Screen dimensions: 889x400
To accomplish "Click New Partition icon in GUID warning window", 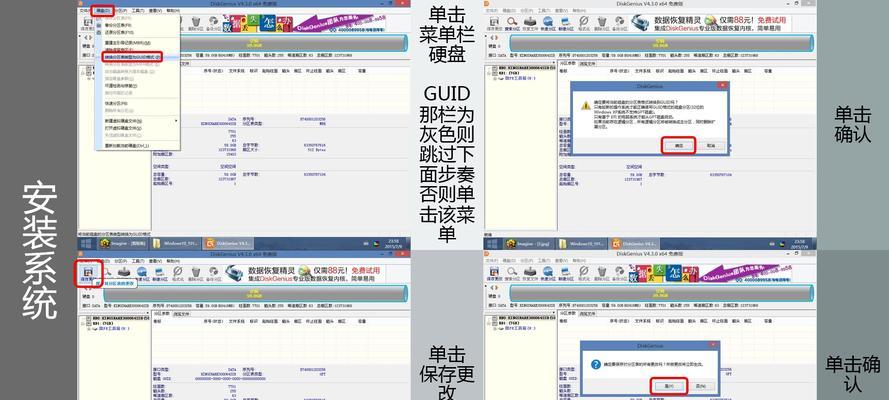I will [x=566, y=24].
